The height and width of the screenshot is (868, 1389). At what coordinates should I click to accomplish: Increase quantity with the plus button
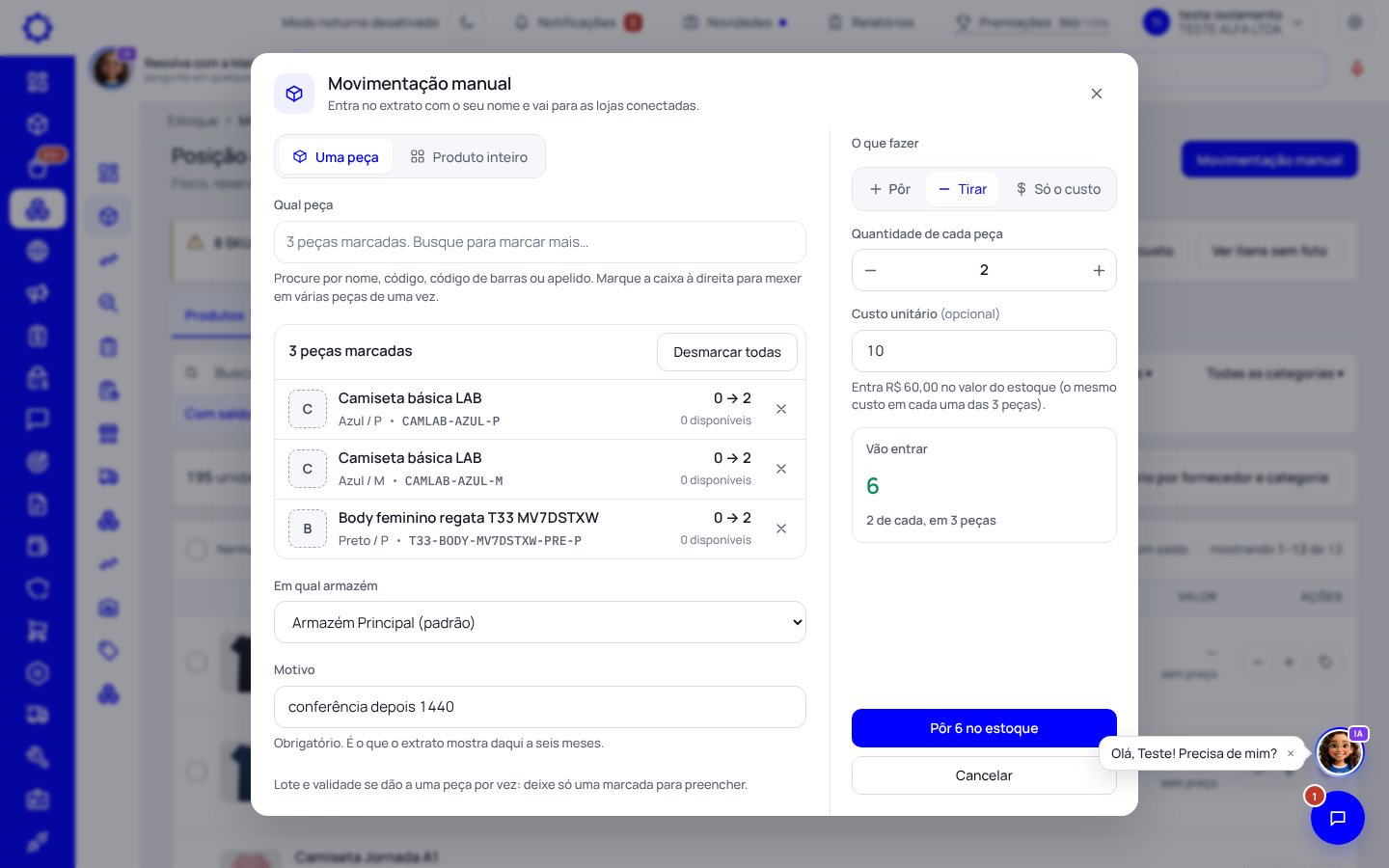[x=1099, y=270]
